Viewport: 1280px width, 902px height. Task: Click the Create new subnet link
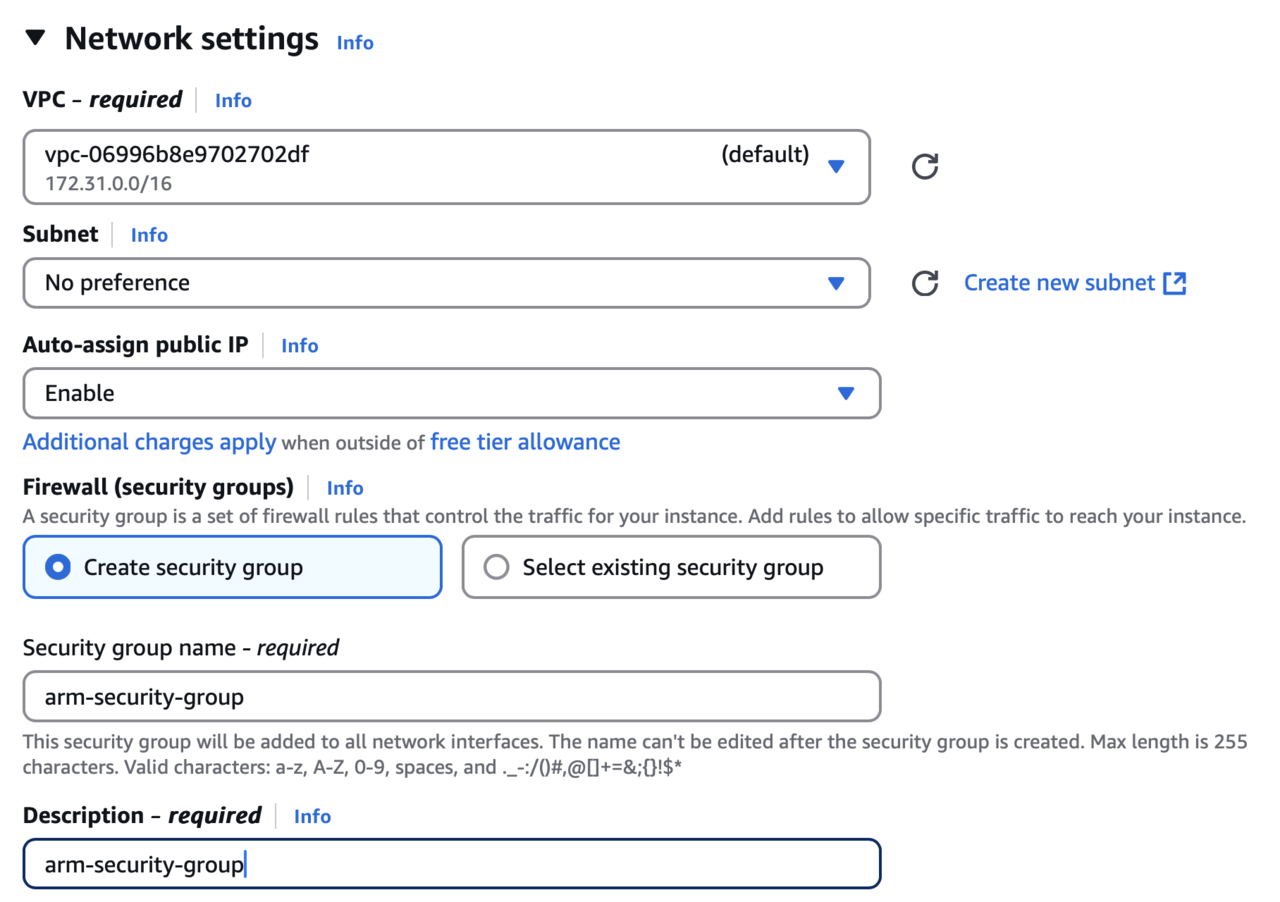pos(1059,283)
